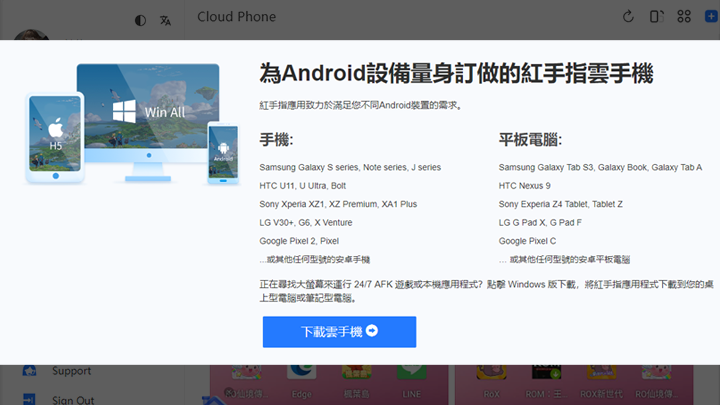Click the 為Android設備量身訂做的紅手指雲手機 heading
The width and height of the screenshot is (720, 405).
[456, 73]
